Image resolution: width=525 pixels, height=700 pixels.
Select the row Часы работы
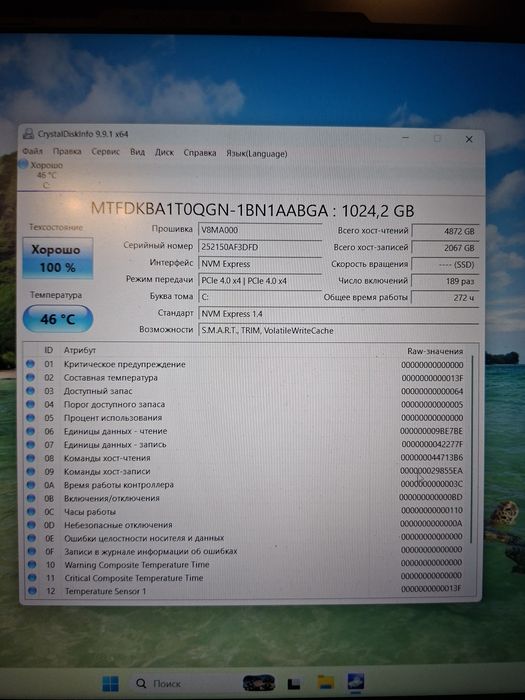pos(245,512)
